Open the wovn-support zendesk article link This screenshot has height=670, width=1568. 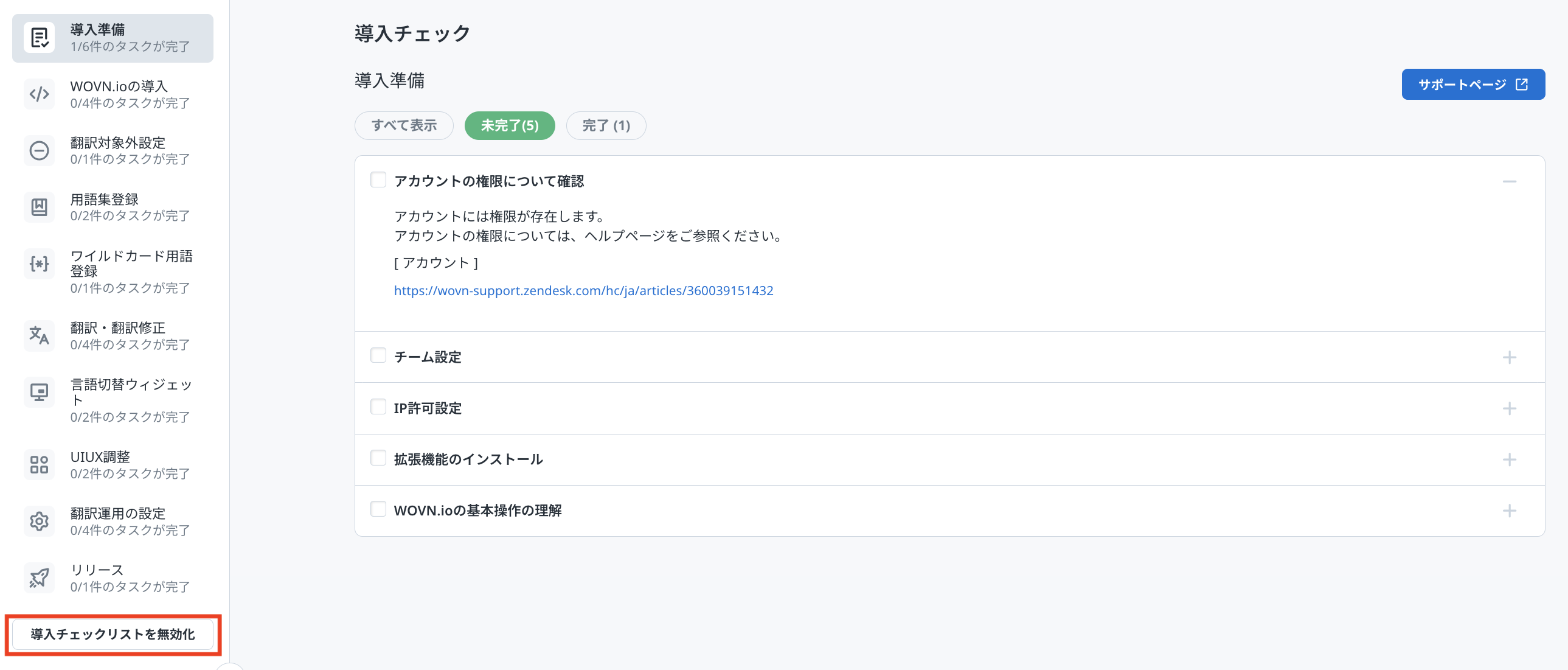583,290
